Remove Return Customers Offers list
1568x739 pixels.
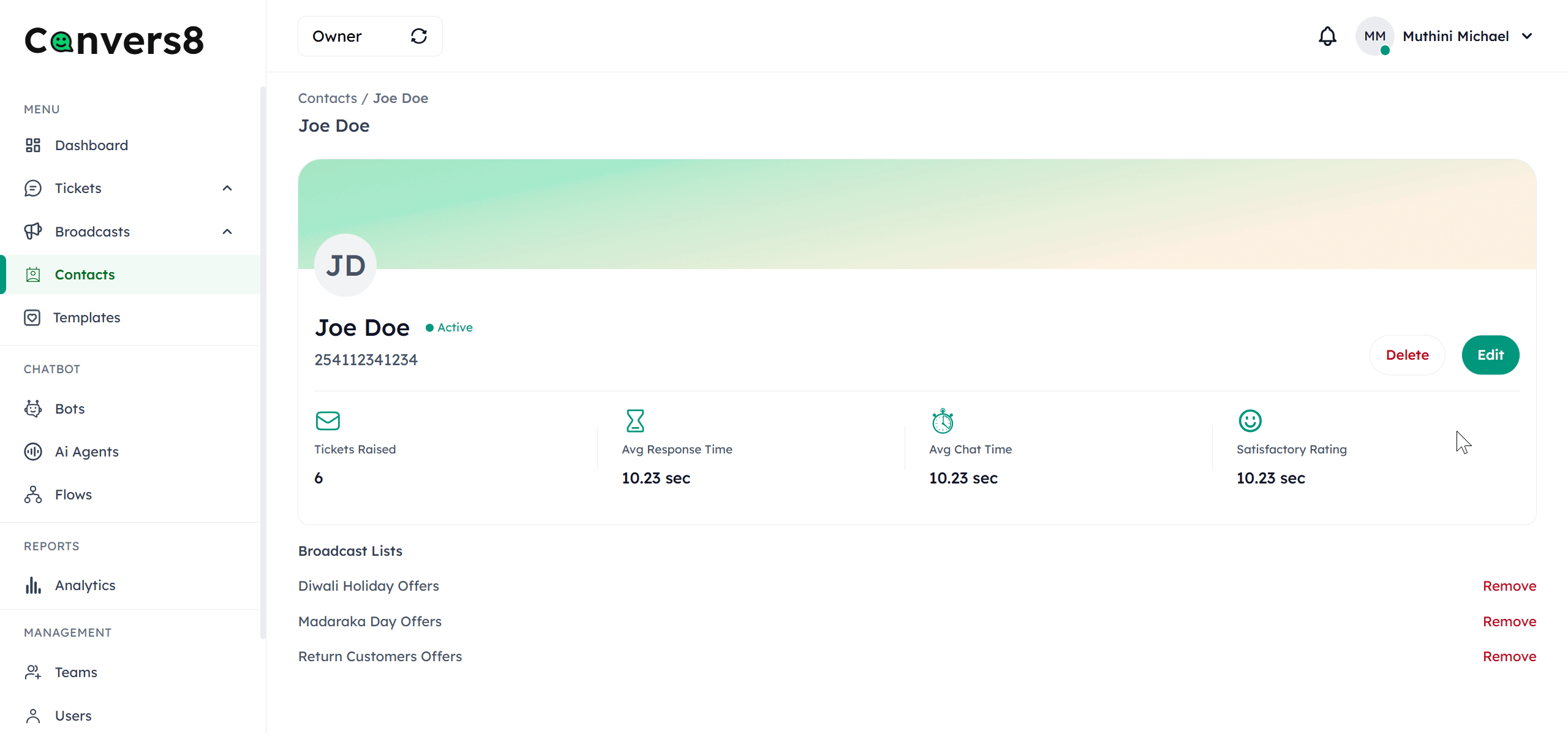(x=1509, y=656)
